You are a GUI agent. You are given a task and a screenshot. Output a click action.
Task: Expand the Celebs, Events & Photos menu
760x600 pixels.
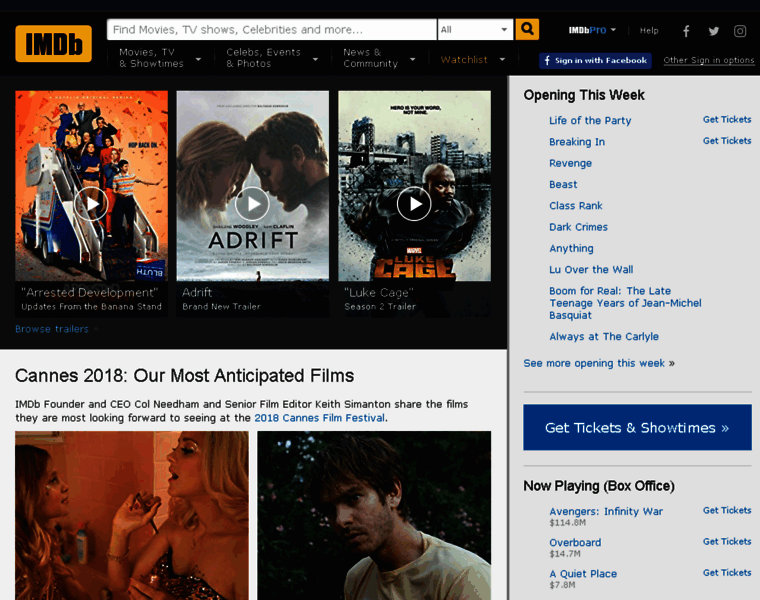point(272,58)
